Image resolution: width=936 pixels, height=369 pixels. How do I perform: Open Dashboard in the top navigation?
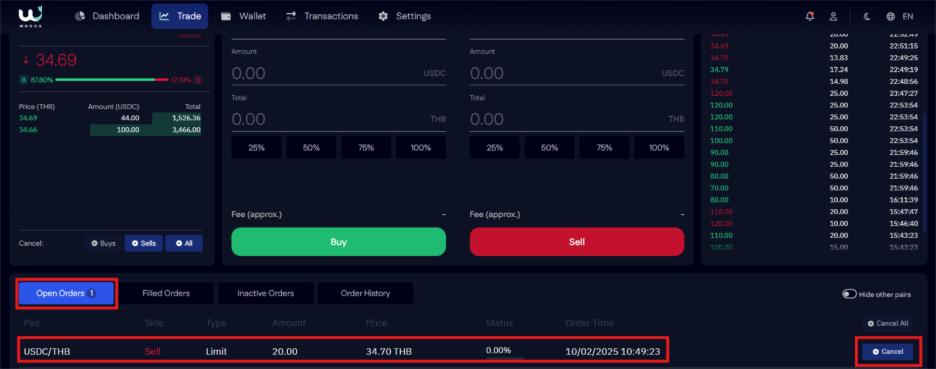[107, 16]
